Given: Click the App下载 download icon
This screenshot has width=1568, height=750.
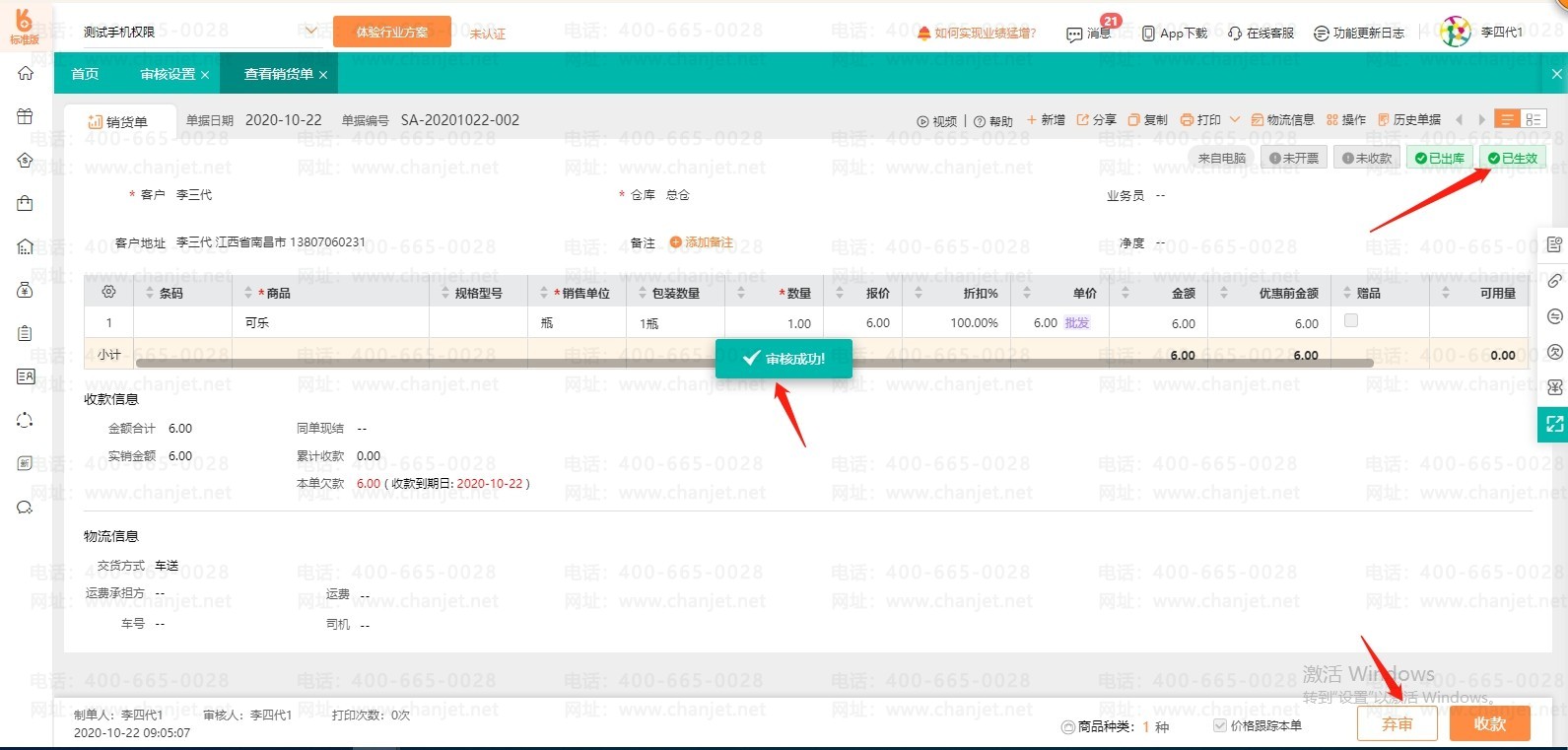Looking at the screenshot, I should [x=1174, y=33].
